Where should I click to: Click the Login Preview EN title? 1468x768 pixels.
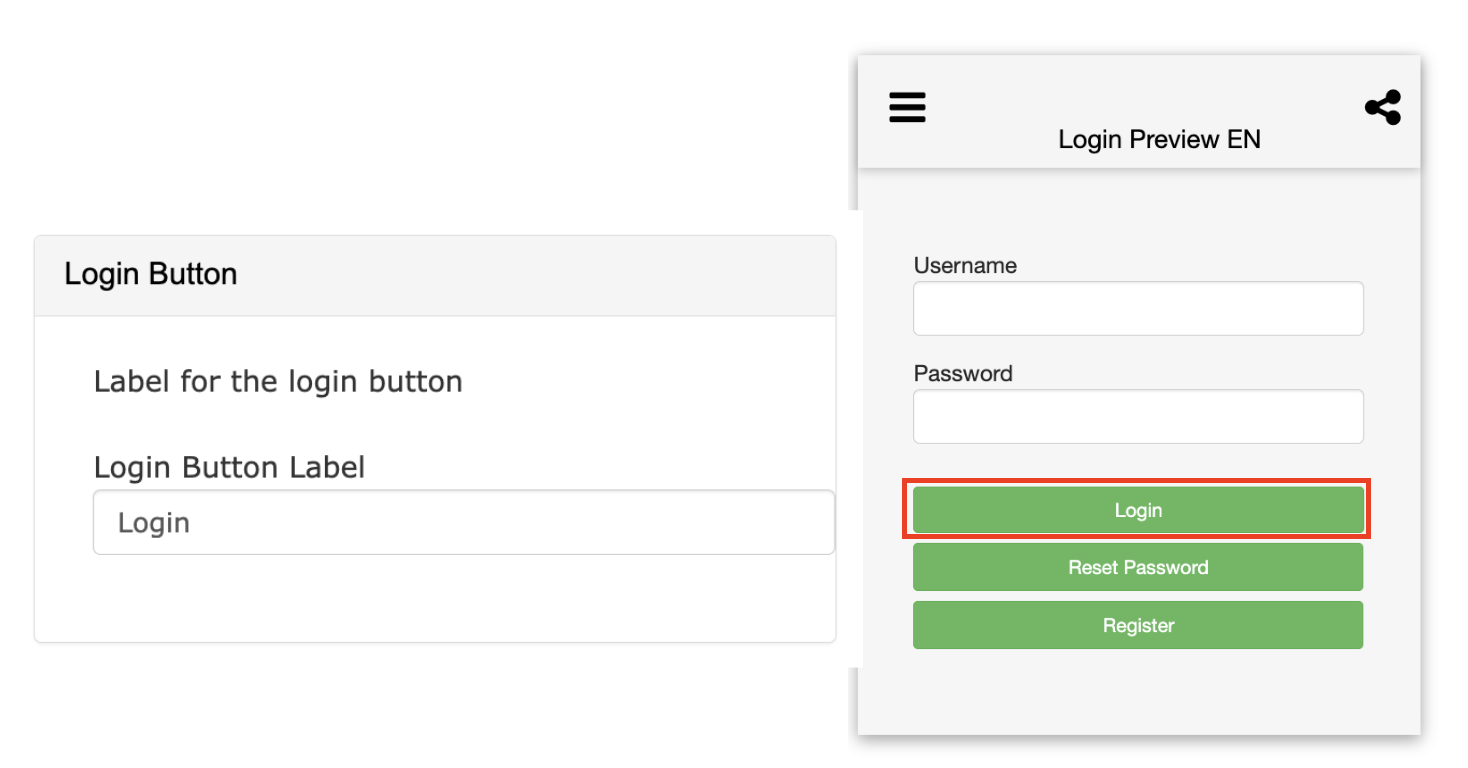[x=1159, y=139]
